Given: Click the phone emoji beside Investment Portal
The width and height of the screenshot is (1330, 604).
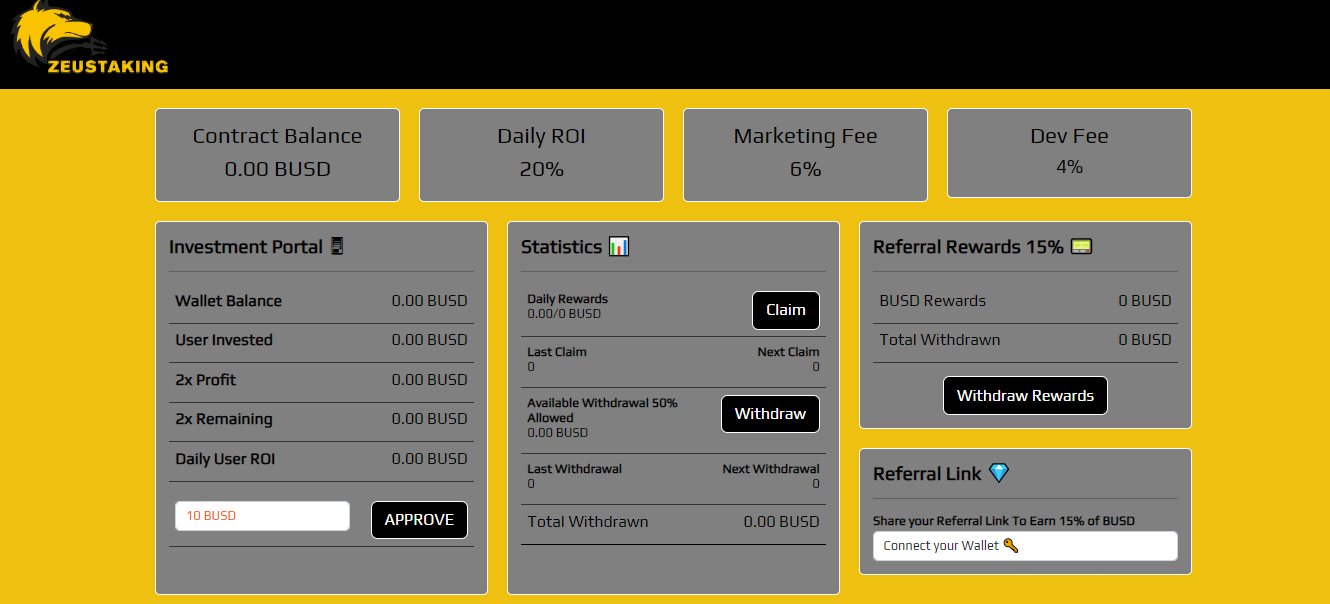Looking at the screenshot, I should pos(337,246).
